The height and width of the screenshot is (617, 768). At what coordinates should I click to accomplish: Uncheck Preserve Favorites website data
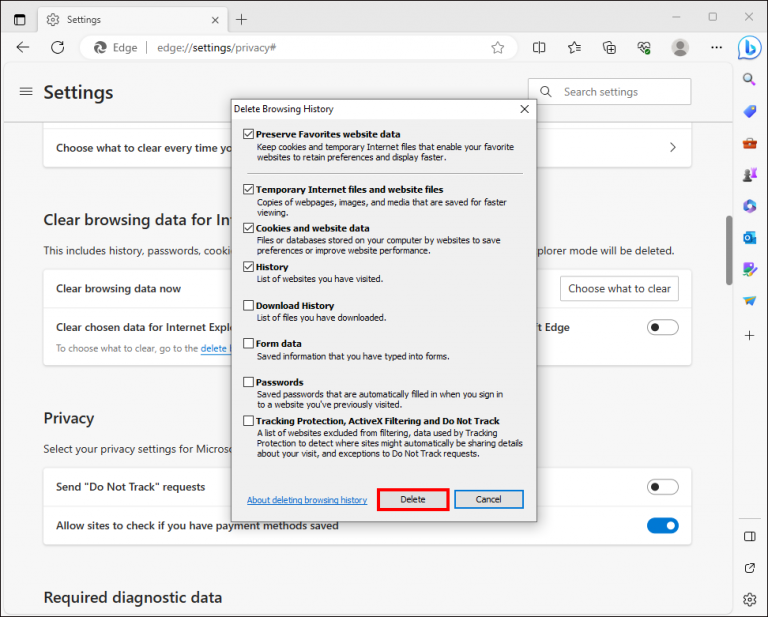(x=248, y=134)
